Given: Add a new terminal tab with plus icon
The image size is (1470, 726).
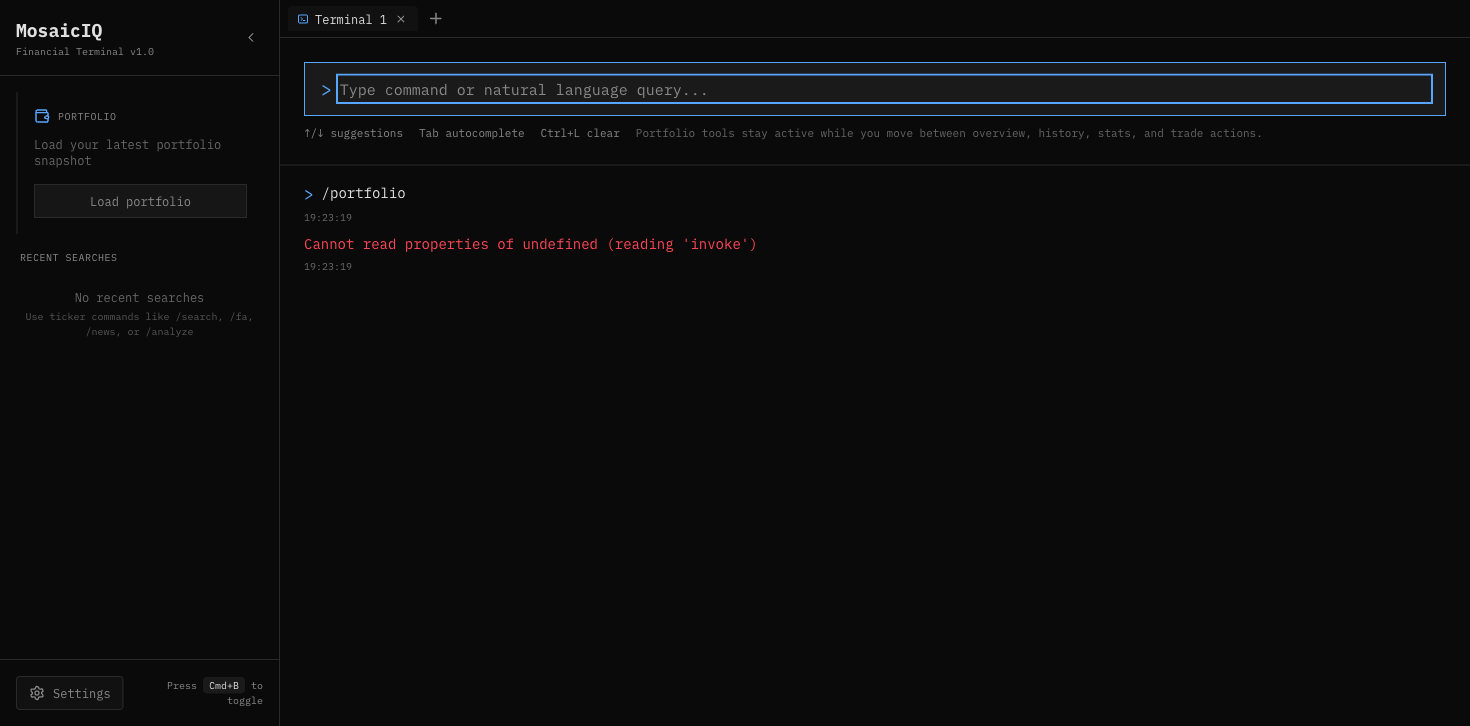Looking at the screenshot, I should (x=436, y=18).
